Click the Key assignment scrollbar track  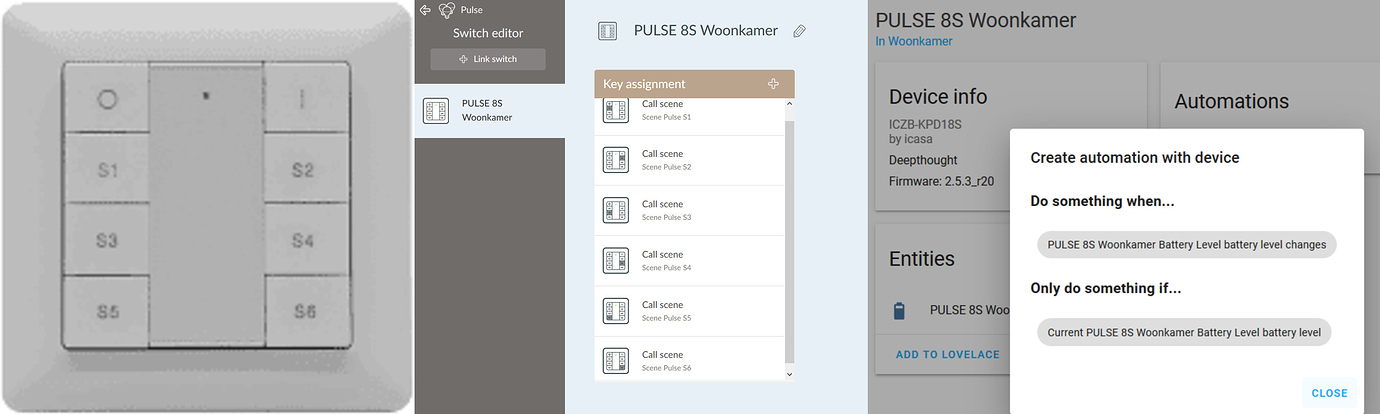pos(789,240)
